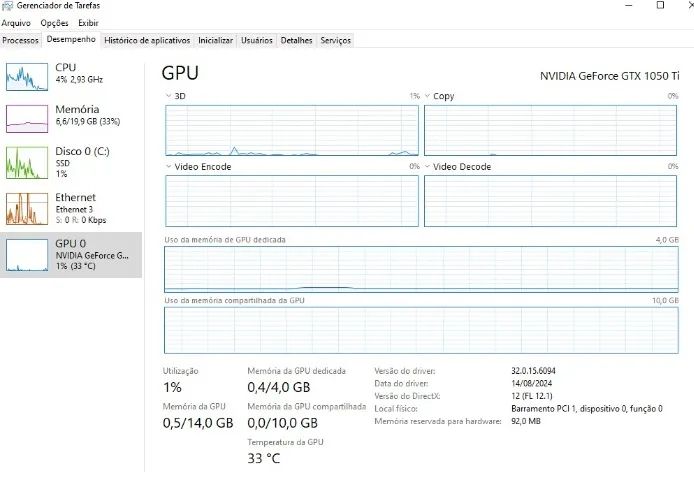Select the CPU usage graph thumbnail
This screenshot has height=480, width=694.
click(27, 77)
